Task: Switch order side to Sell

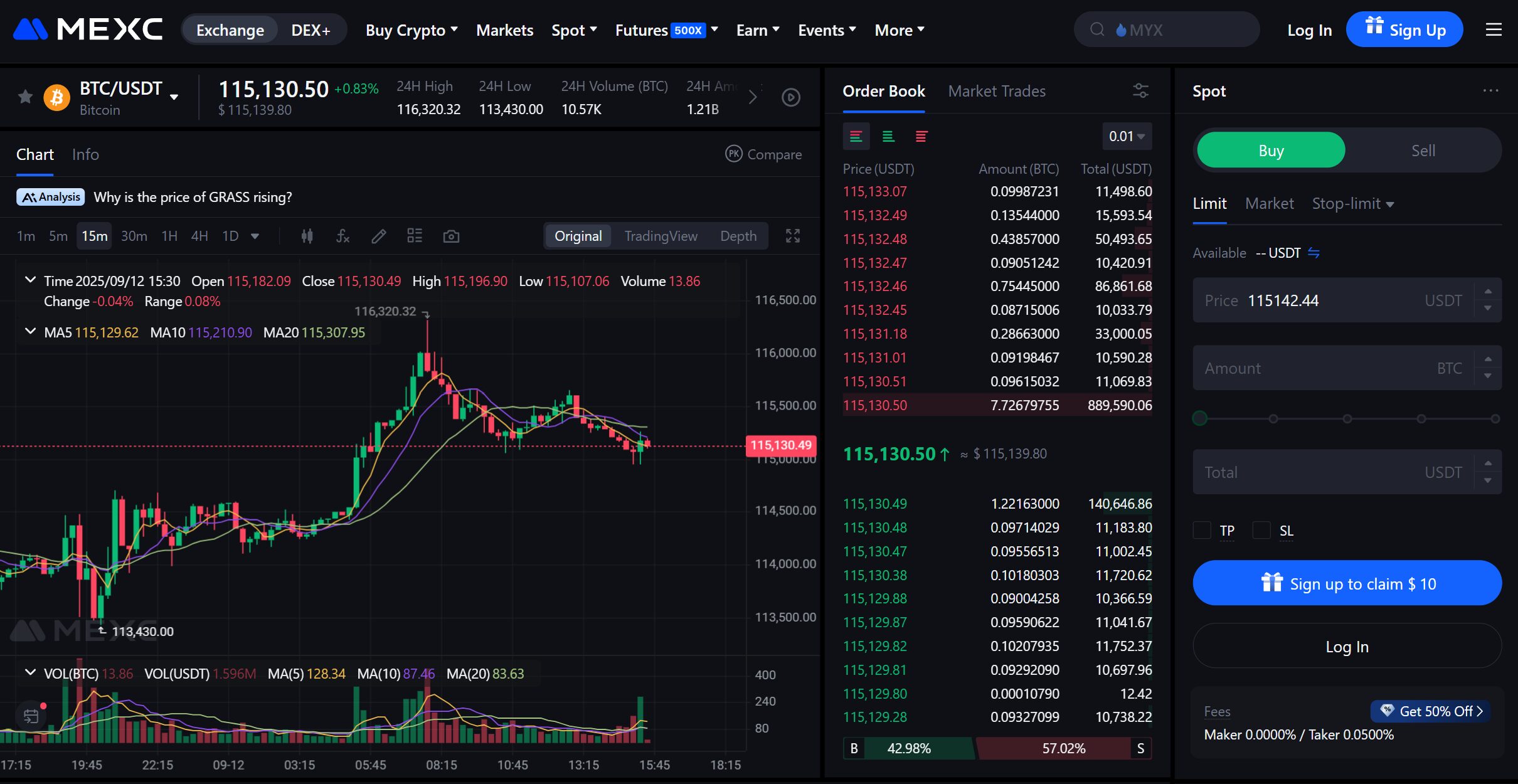Action: (x=1423, y=150)
